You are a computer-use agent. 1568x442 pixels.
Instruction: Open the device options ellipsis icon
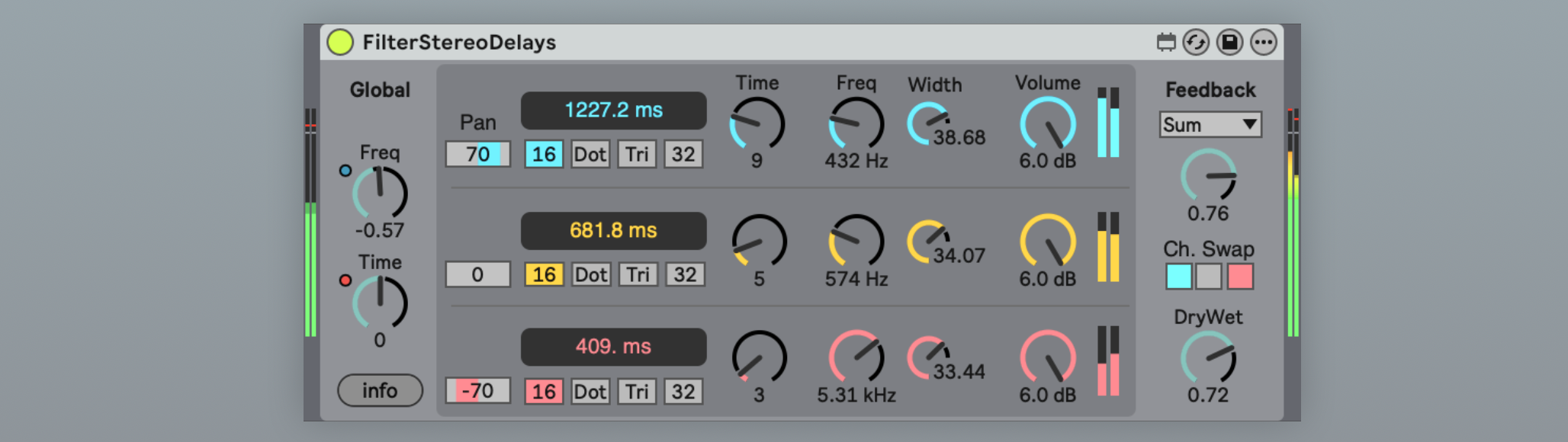pos(1263,42)
